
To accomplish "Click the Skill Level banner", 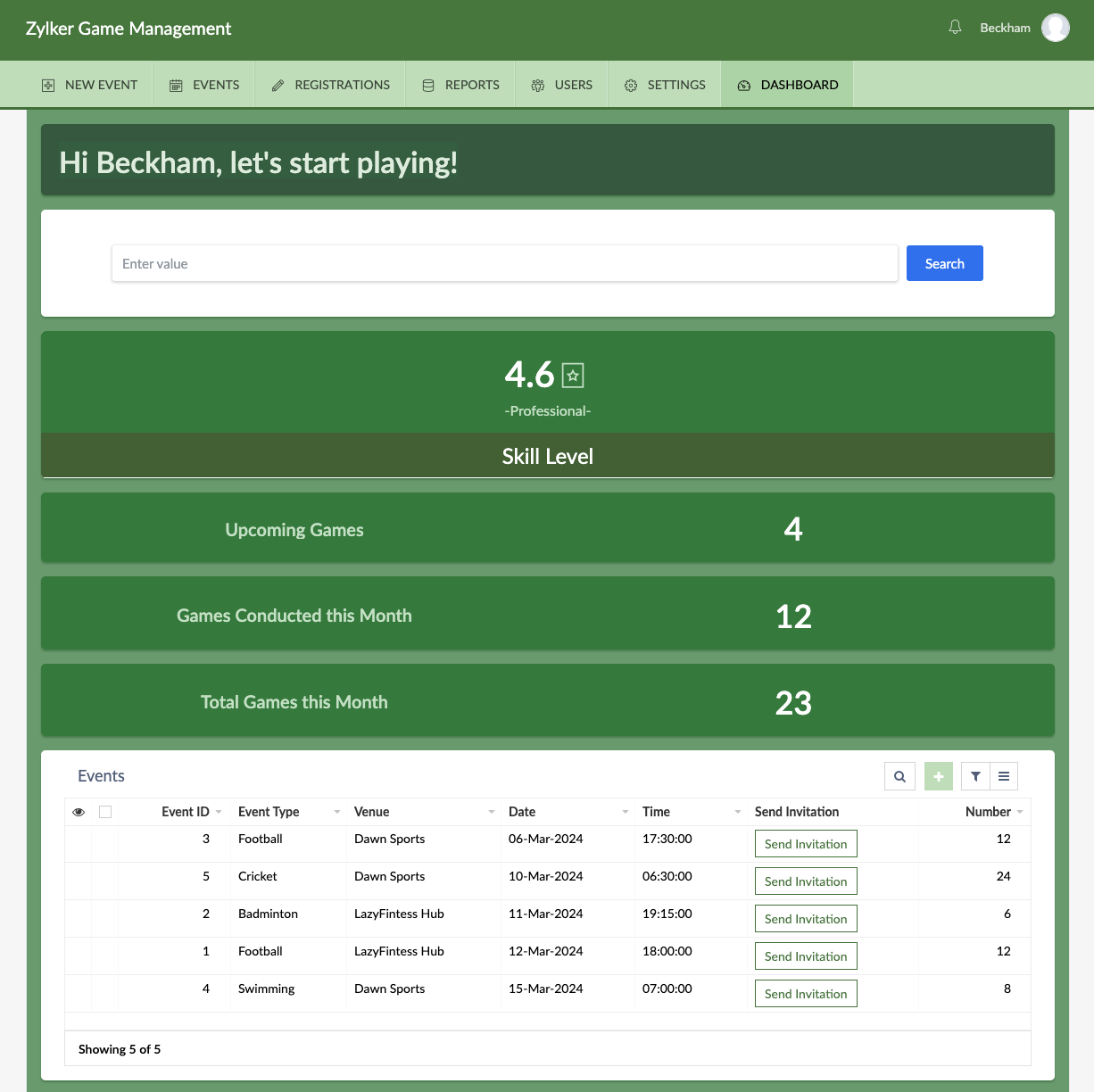I will coord(548,456).
